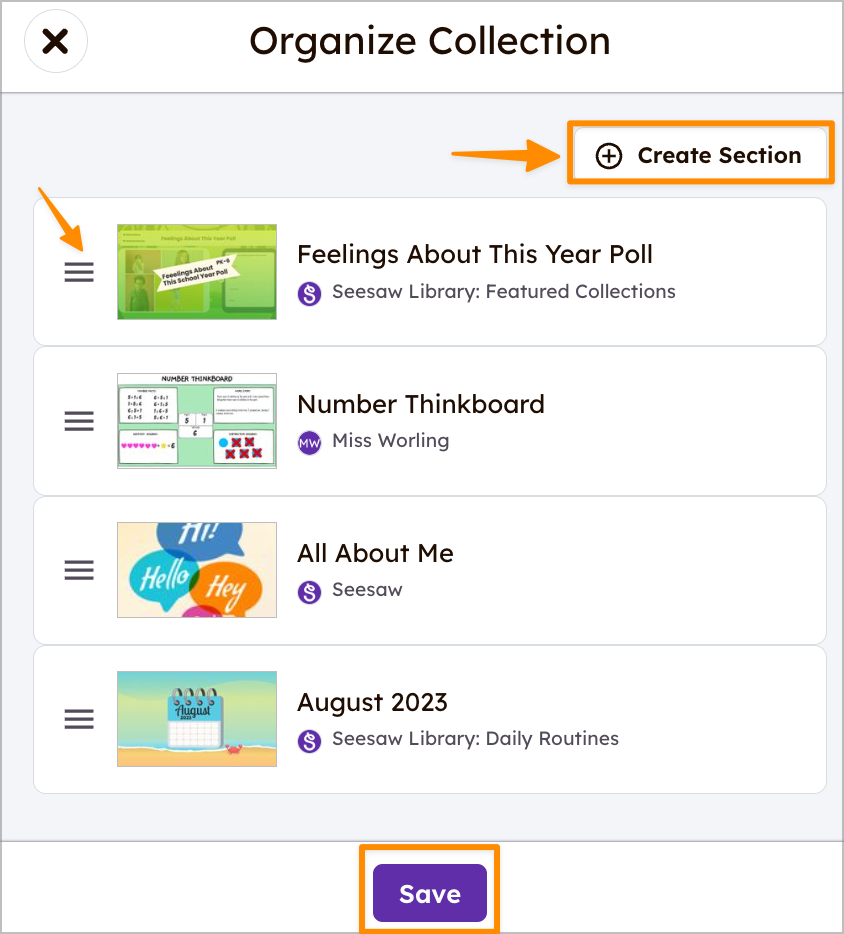The height and width of the screenshot is (934, 844).
Task: Select the All About Me thumbnail
Action: coord(197,570)
